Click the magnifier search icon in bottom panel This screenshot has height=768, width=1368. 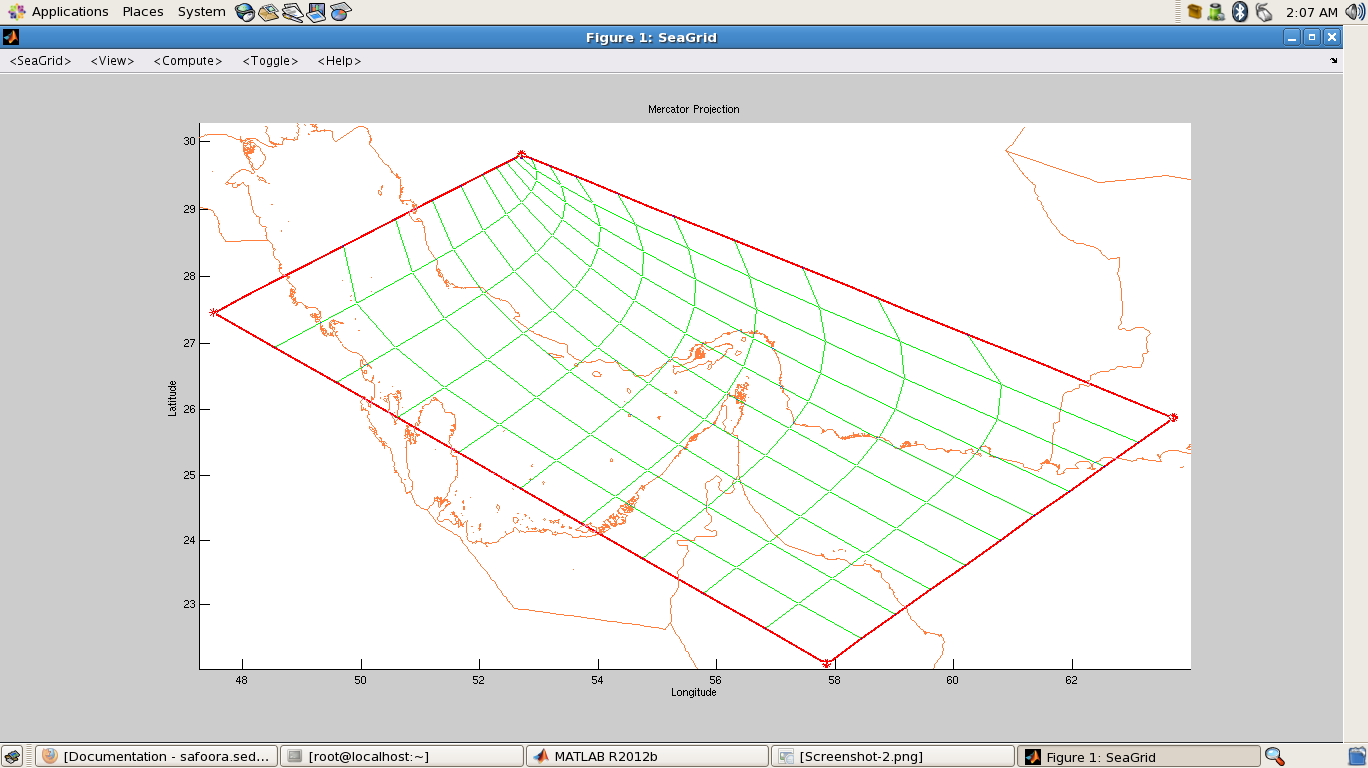pyautogui.click(x=1274, y=756)
